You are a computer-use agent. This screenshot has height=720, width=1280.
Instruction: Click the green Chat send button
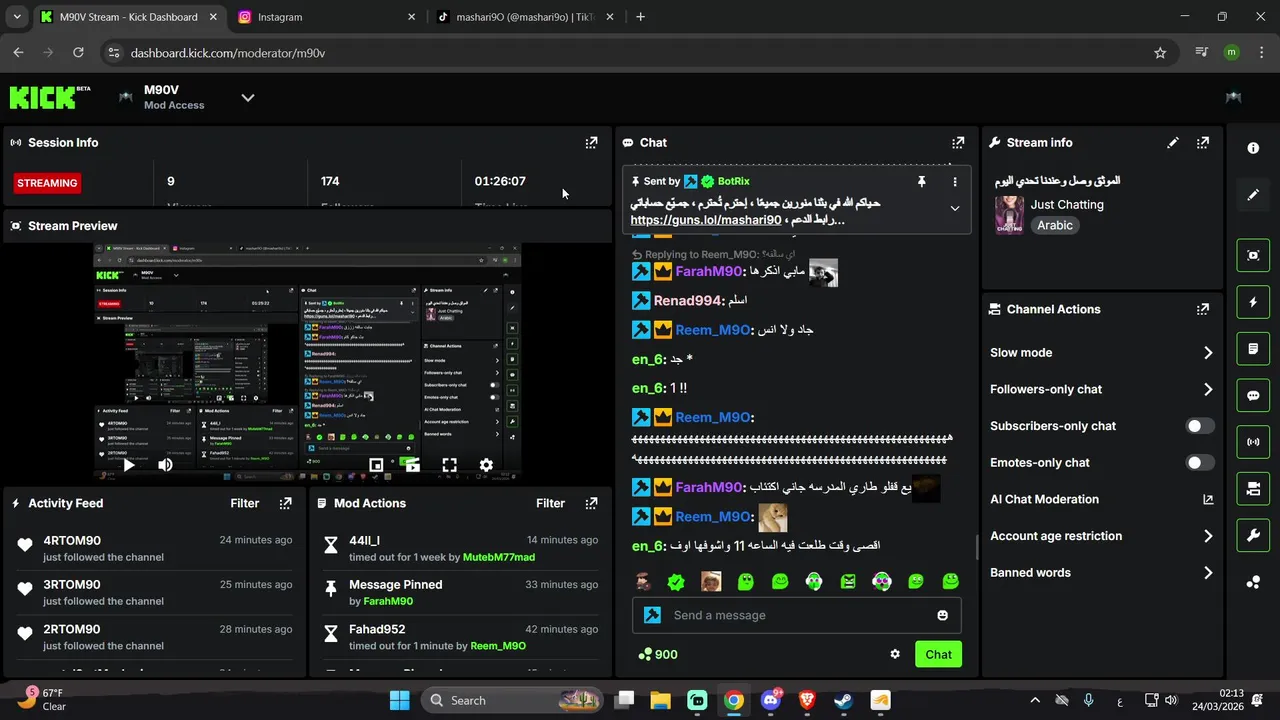(x=938, y=654)
